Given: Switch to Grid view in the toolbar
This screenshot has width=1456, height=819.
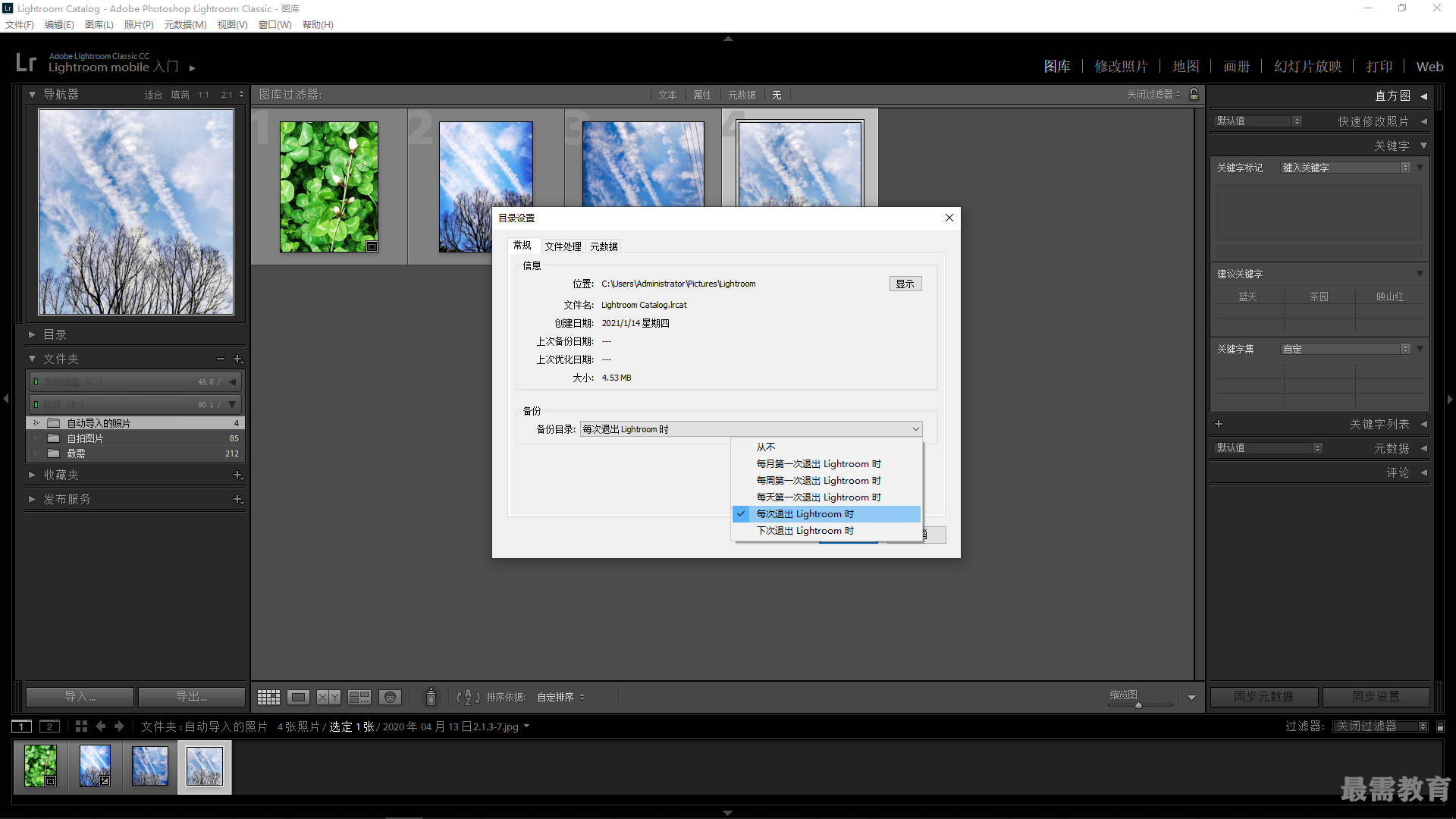Looking at the screenshot, I should [x=268, y=697].
